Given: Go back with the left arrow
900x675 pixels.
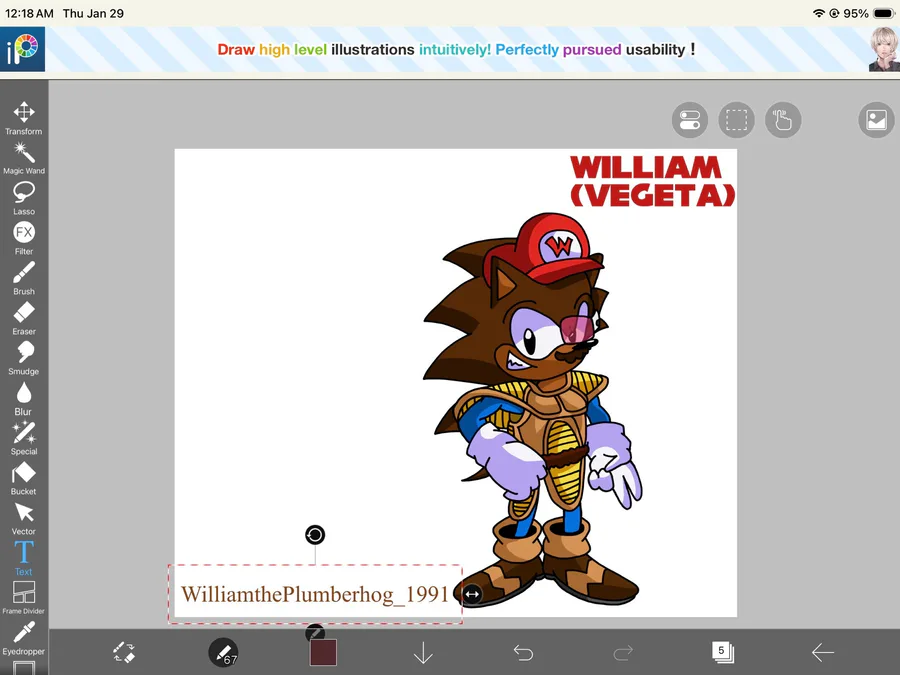Looking at the screenshot, I should click(823, 653).
